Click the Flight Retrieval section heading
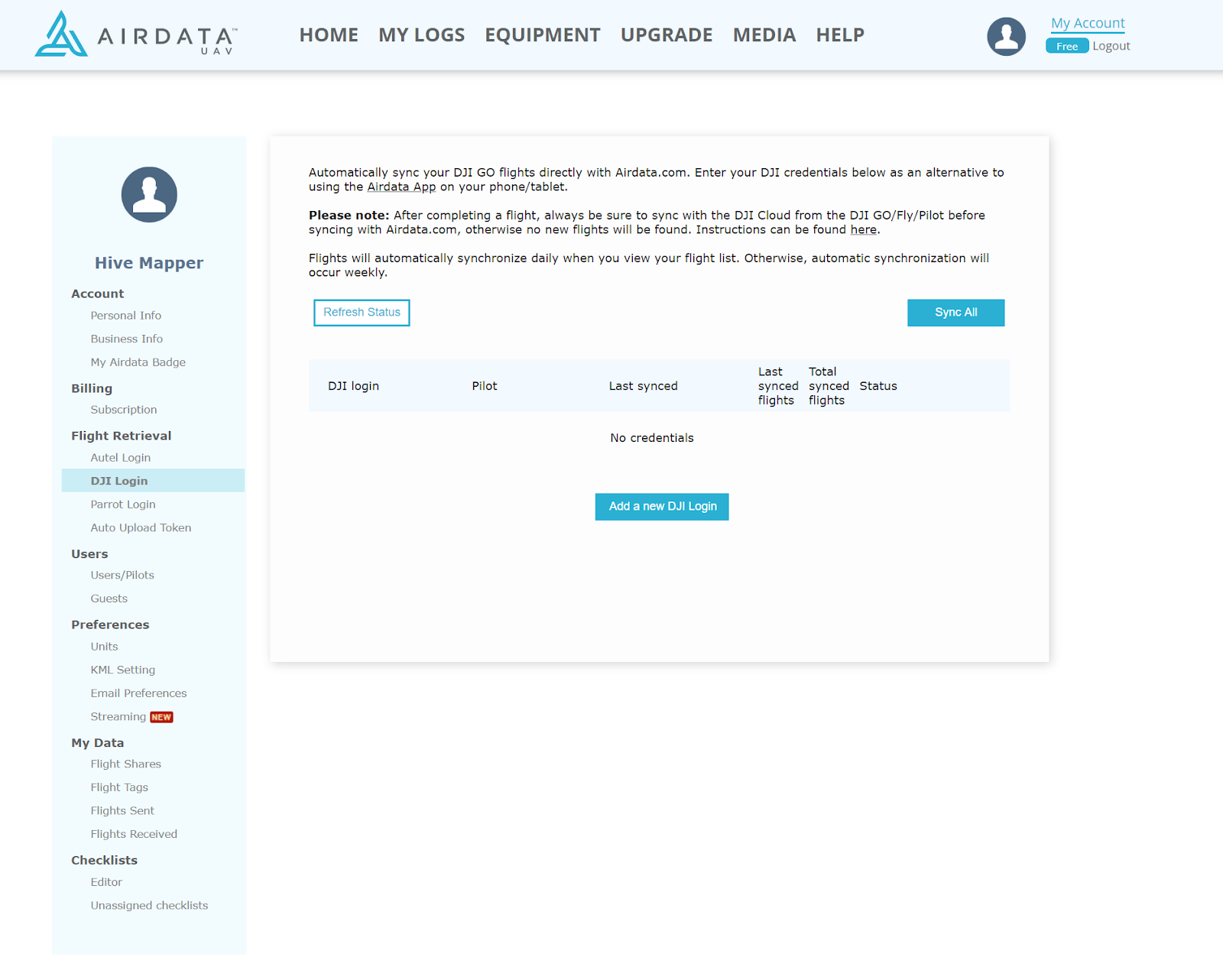The width and height of the screenshot is (1223, 980). pyautogui.click(x=122, y=436)
